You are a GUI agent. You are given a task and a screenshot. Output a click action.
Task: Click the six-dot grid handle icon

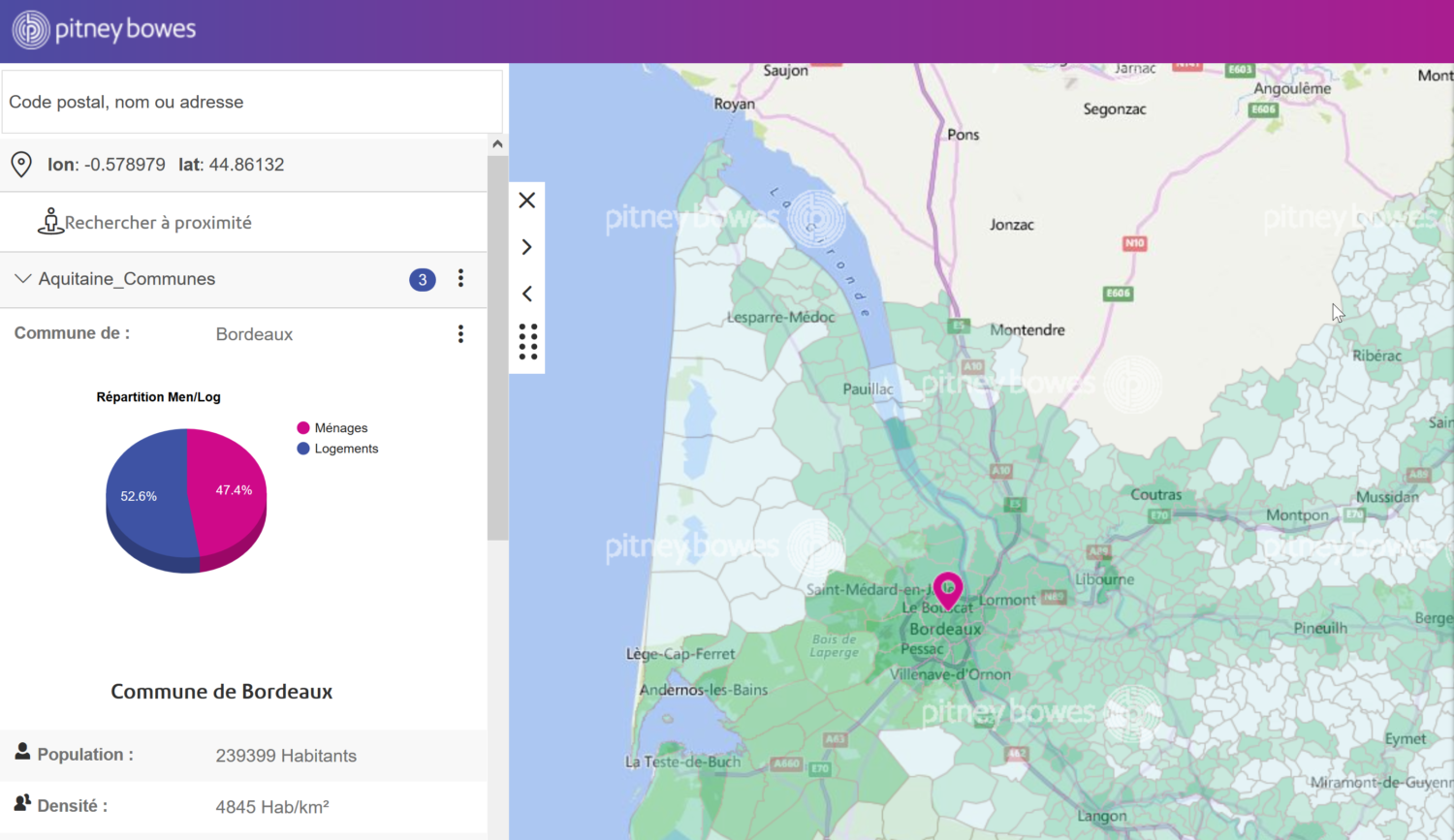[x=528, y=342]
